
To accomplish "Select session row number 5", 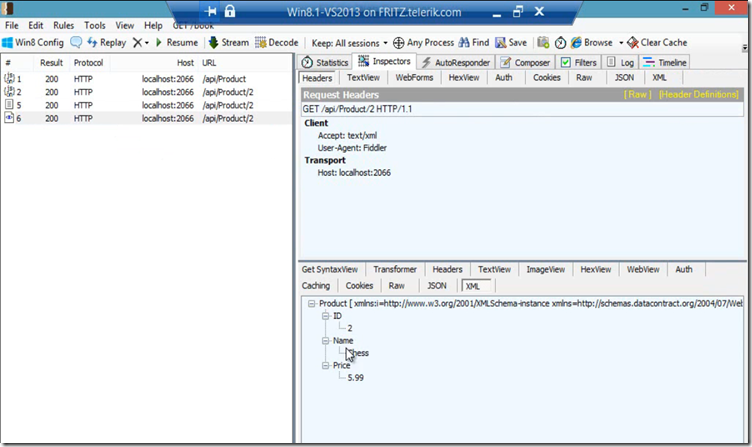I will tap(146, 105).
